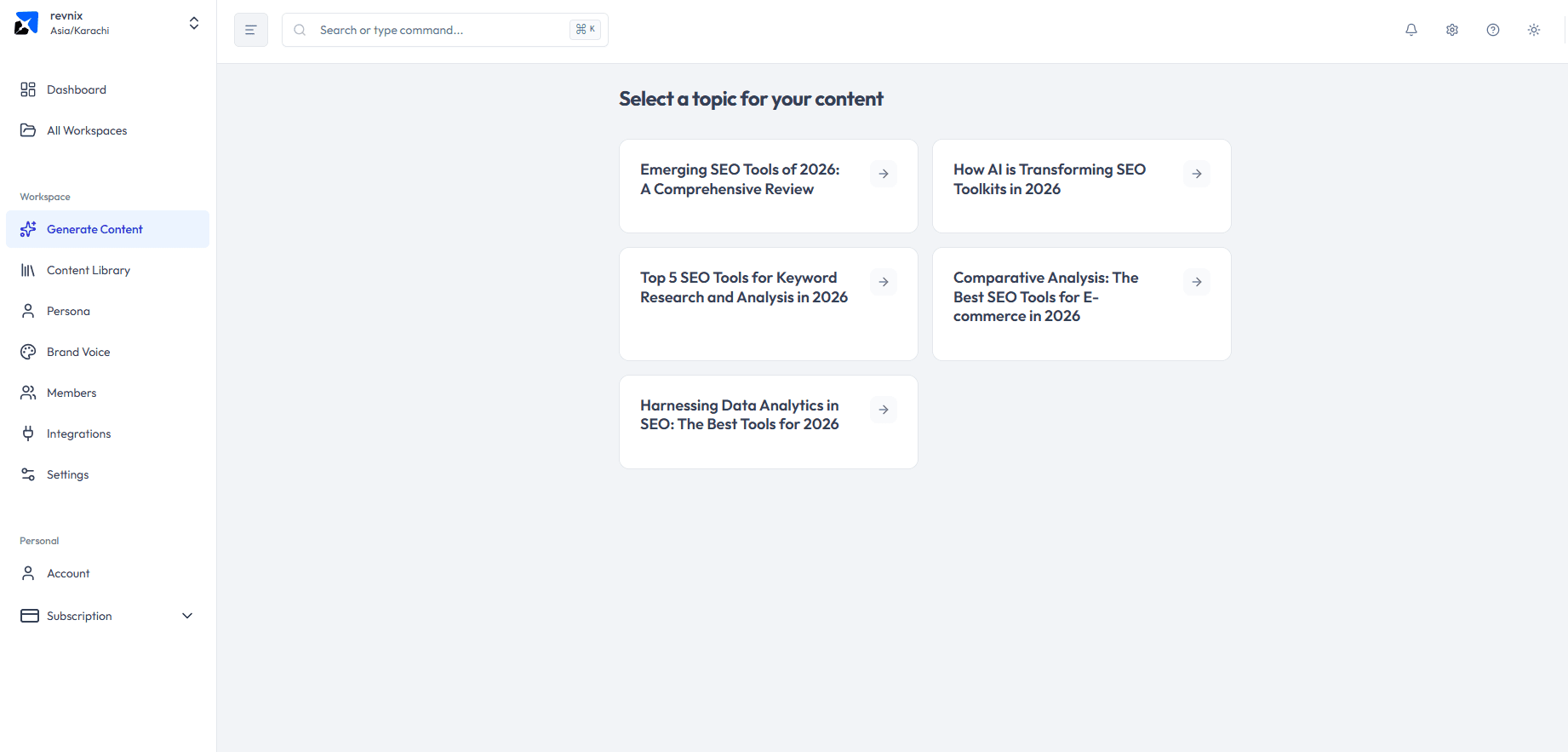Click the All Workspaces folder icon
Viewport: 1568px width, 752px height.
(28, 130)
